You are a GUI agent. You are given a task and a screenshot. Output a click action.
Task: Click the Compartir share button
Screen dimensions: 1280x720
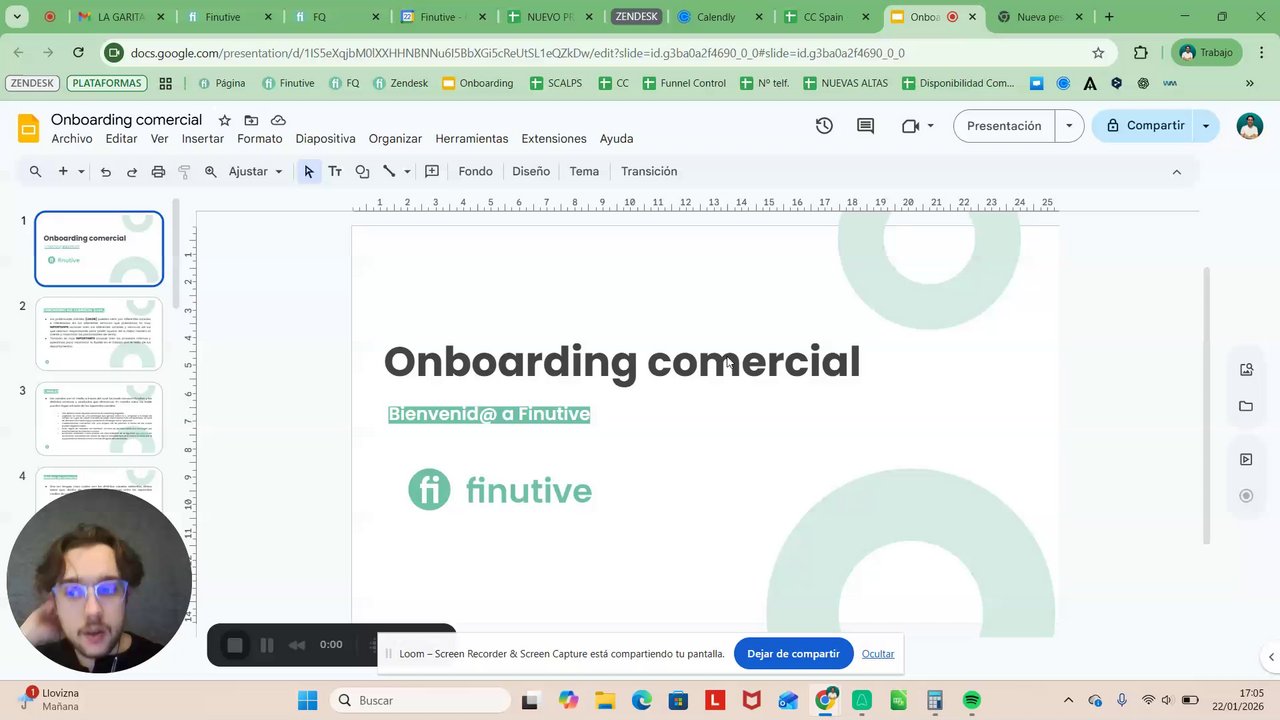point(1145,126)
